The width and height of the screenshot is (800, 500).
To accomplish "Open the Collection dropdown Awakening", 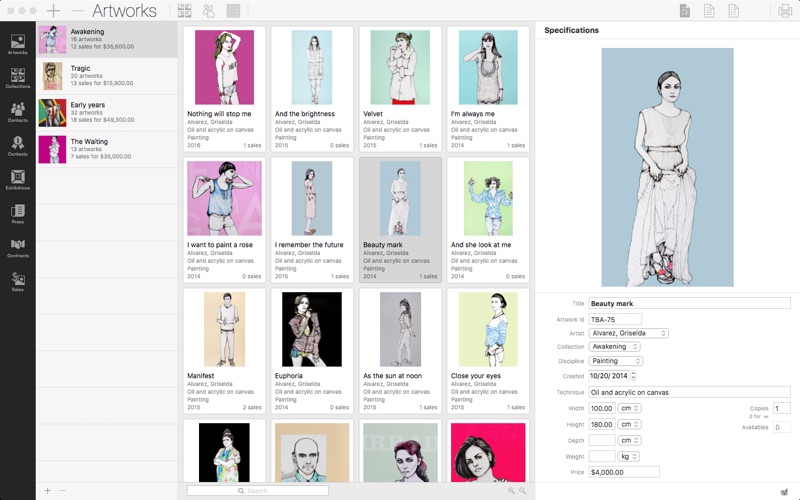I will pos(614,346).
